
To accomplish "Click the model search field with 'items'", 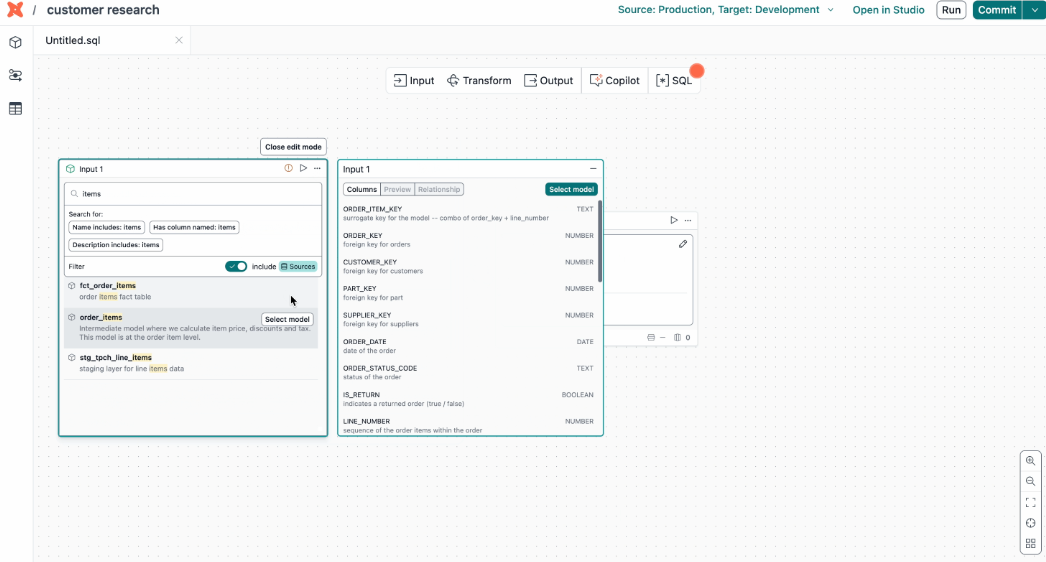I will click(x=193, y=194).
